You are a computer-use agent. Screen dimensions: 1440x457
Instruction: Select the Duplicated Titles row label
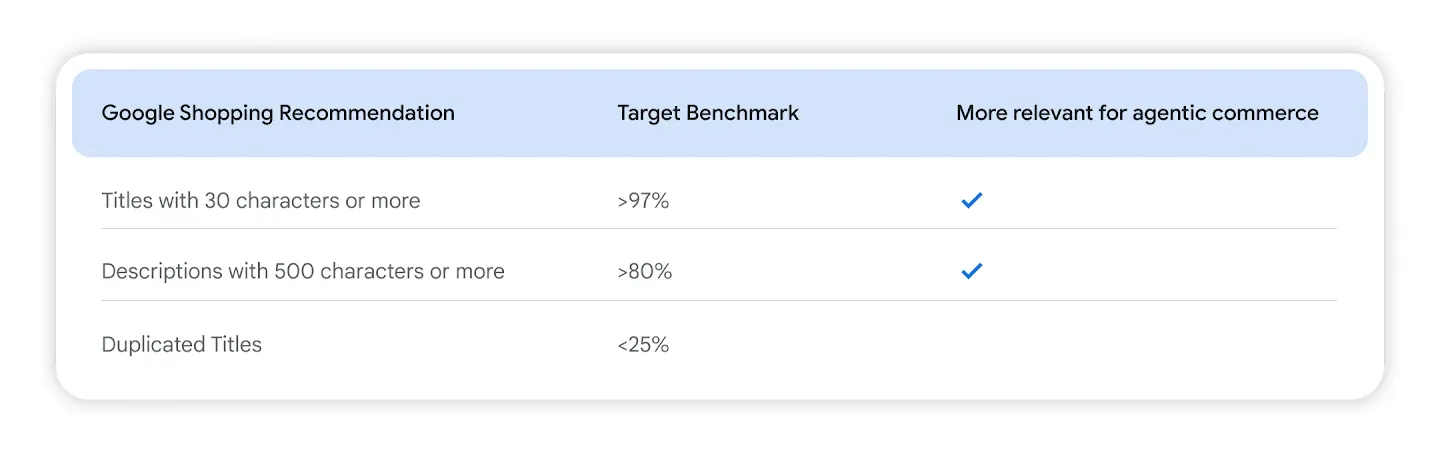point(182,345)
